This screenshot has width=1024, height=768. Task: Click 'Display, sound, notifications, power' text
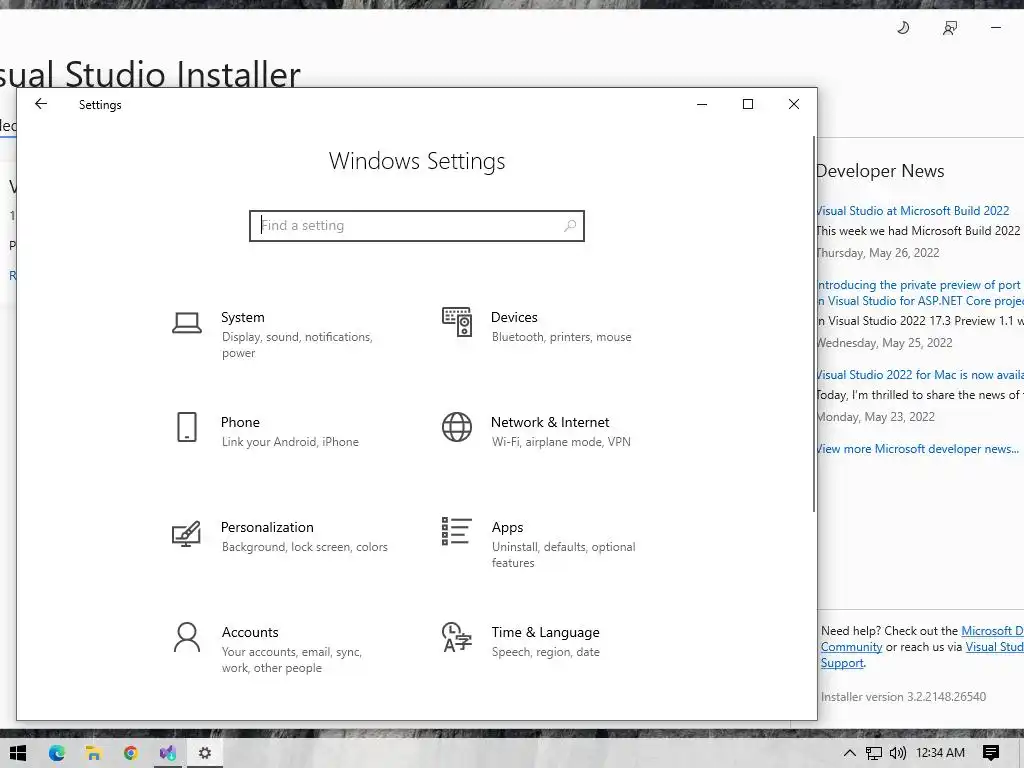point(297,345)
